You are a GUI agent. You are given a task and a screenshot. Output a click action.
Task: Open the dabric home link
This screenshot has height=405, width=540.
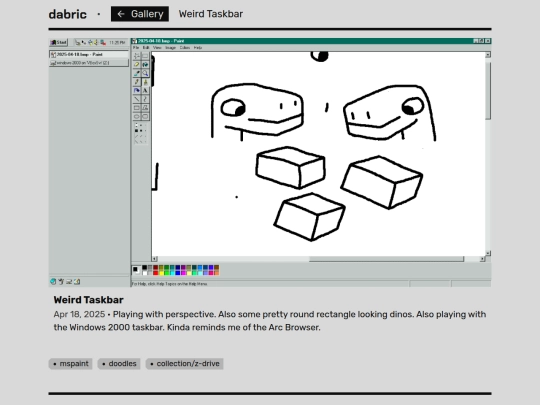(68, 14)
